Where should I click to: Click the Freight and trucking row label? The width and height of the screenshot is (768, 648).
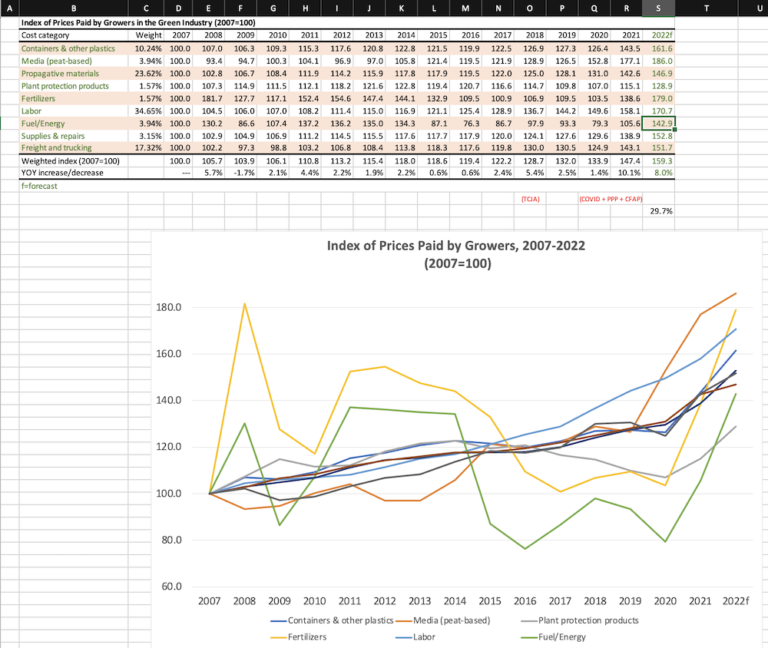click(x=57, y=147)
